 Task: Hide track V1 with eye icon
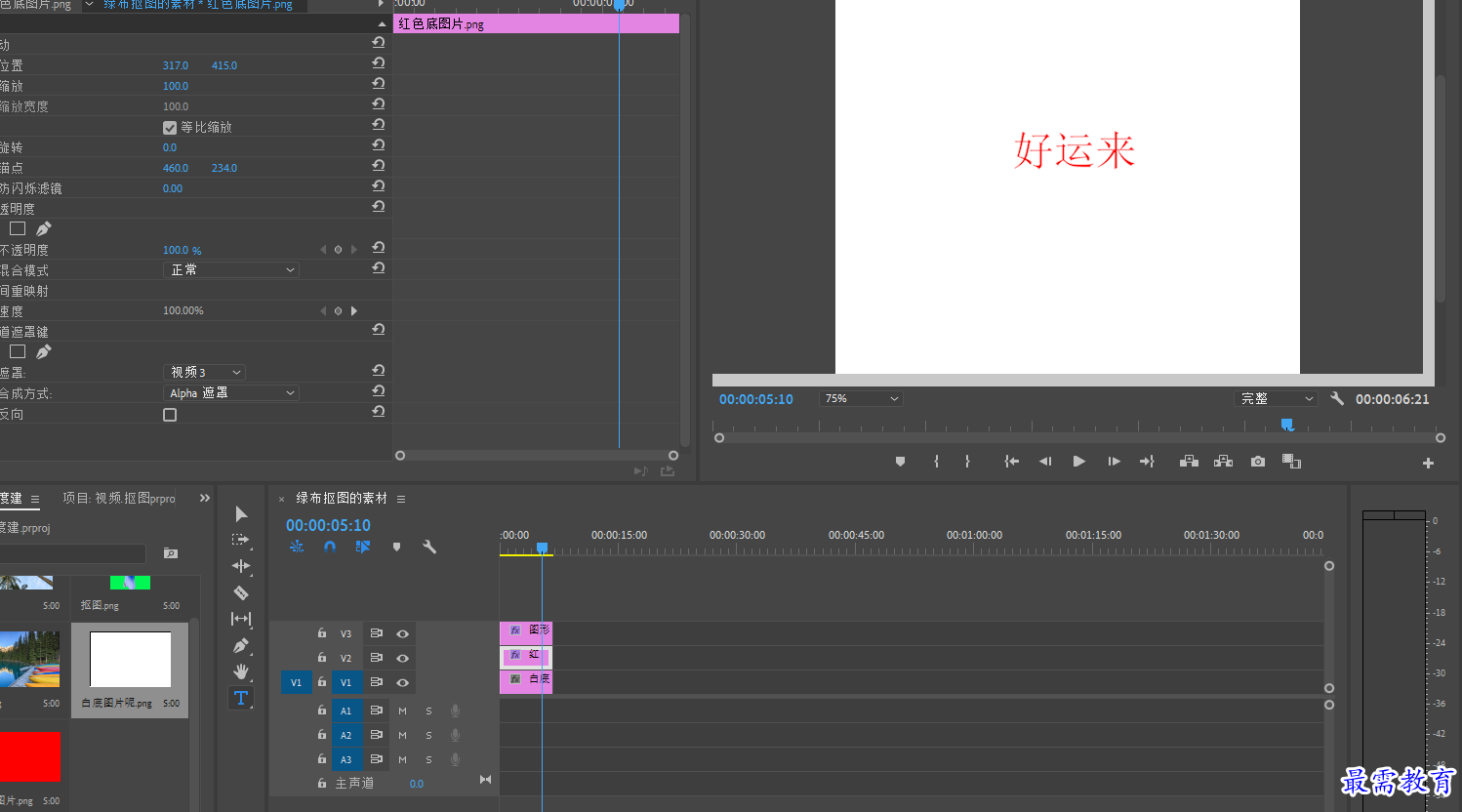(x=402, y=683)
